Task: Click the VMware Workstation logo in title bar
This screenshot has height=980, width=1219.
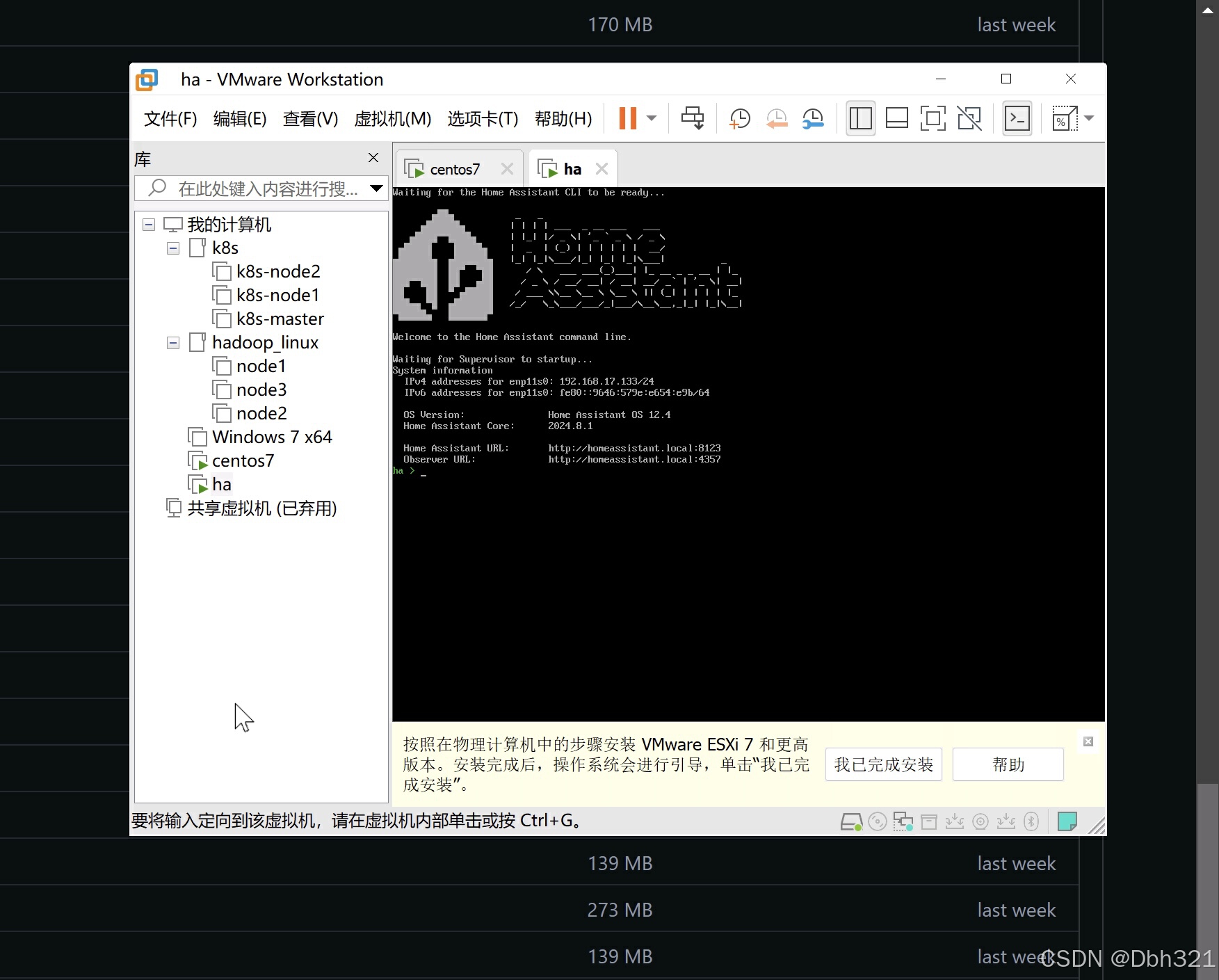Action: click(147, 79)
